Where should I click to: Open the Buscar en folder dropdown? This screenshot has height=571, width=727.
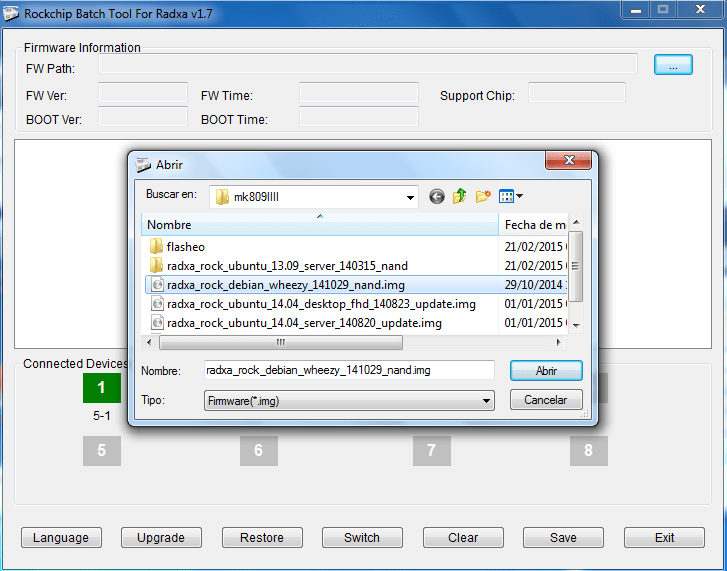tap(410, 197)
